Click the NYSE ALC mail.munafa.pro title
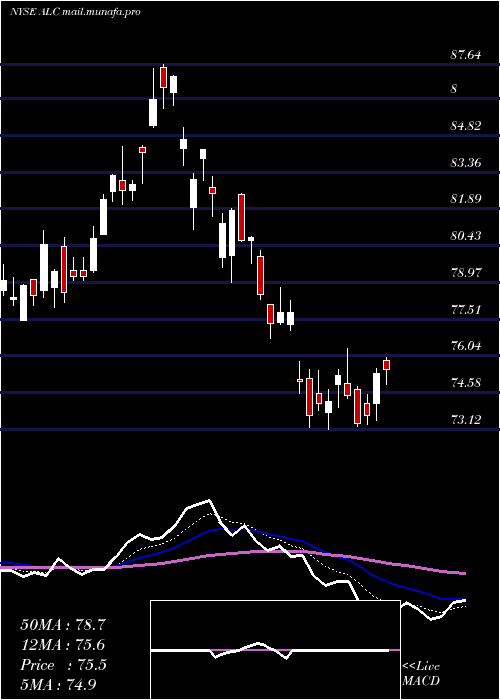This screenshot has height=700, width=500. pos(75,12)
